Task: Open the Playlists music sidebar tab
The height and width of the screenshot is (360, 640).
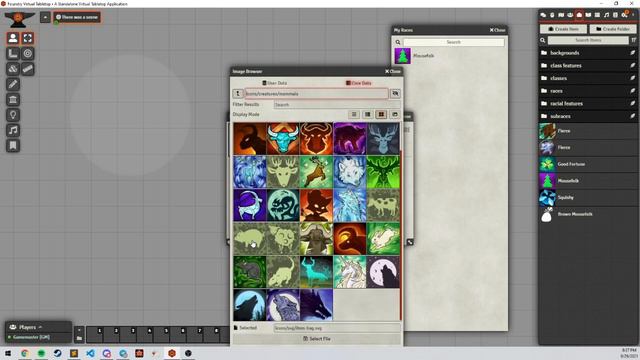Action: click(x=607, y=15)
